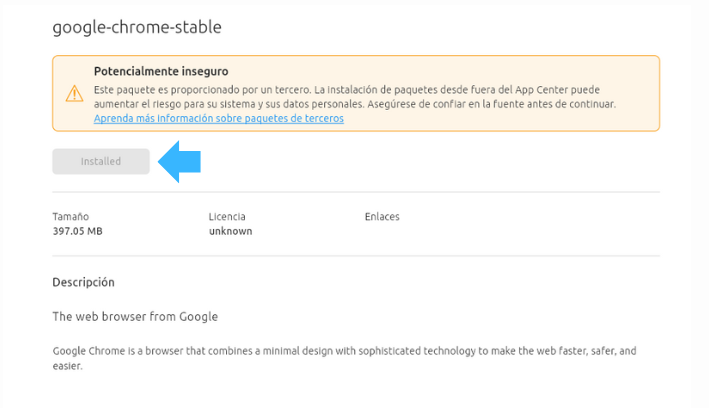Select the "Potencialmente inseguro" warning heading
Viewport: 709px width, 408px height.
click(x=161, y=72)
